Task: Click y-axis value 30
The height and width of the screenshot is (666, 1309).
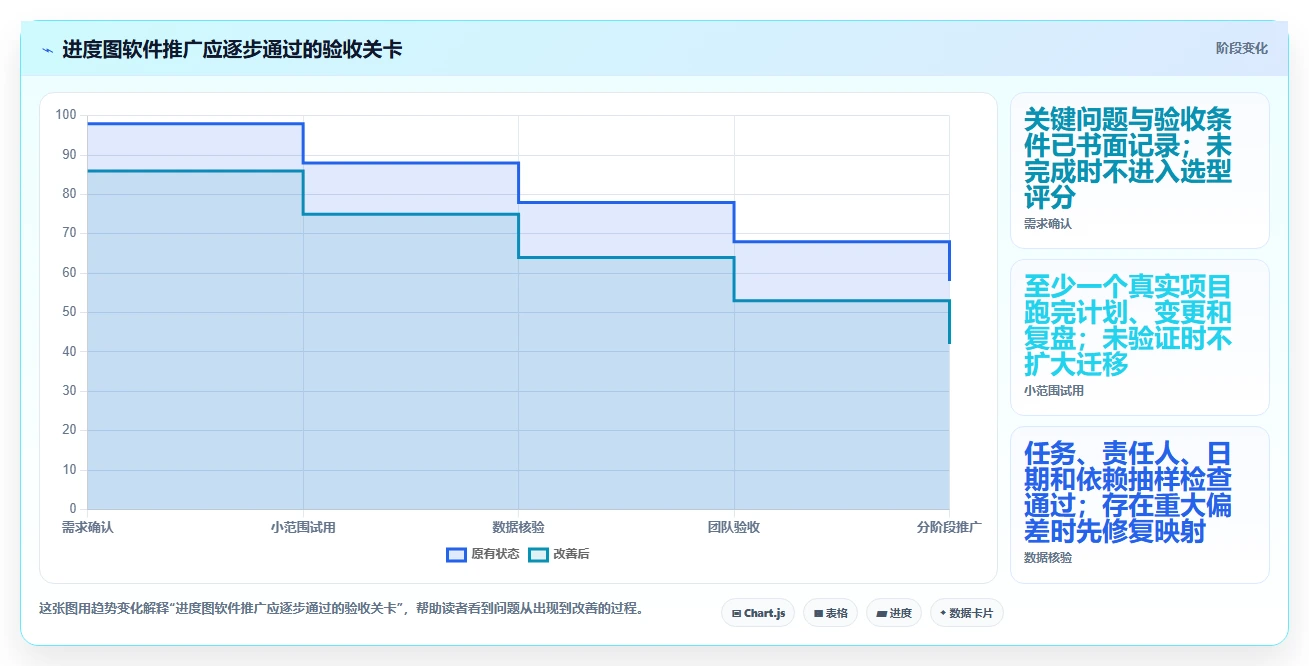Action: pos(69,391)
